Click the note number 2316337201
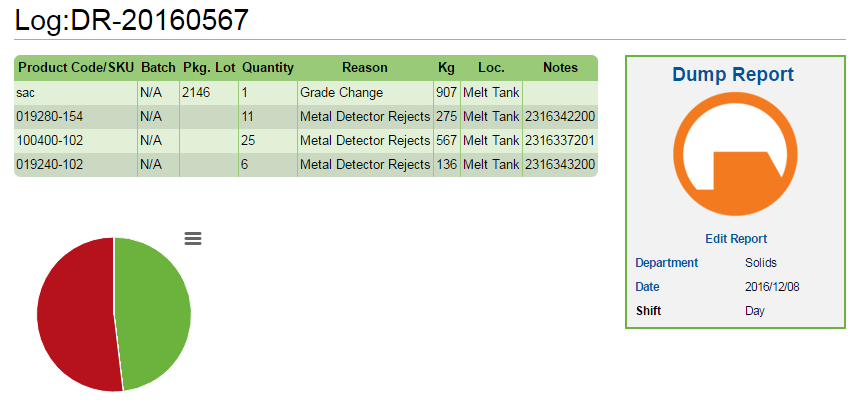The width and height of the screenshot is (853, 408). pos(560,140)
